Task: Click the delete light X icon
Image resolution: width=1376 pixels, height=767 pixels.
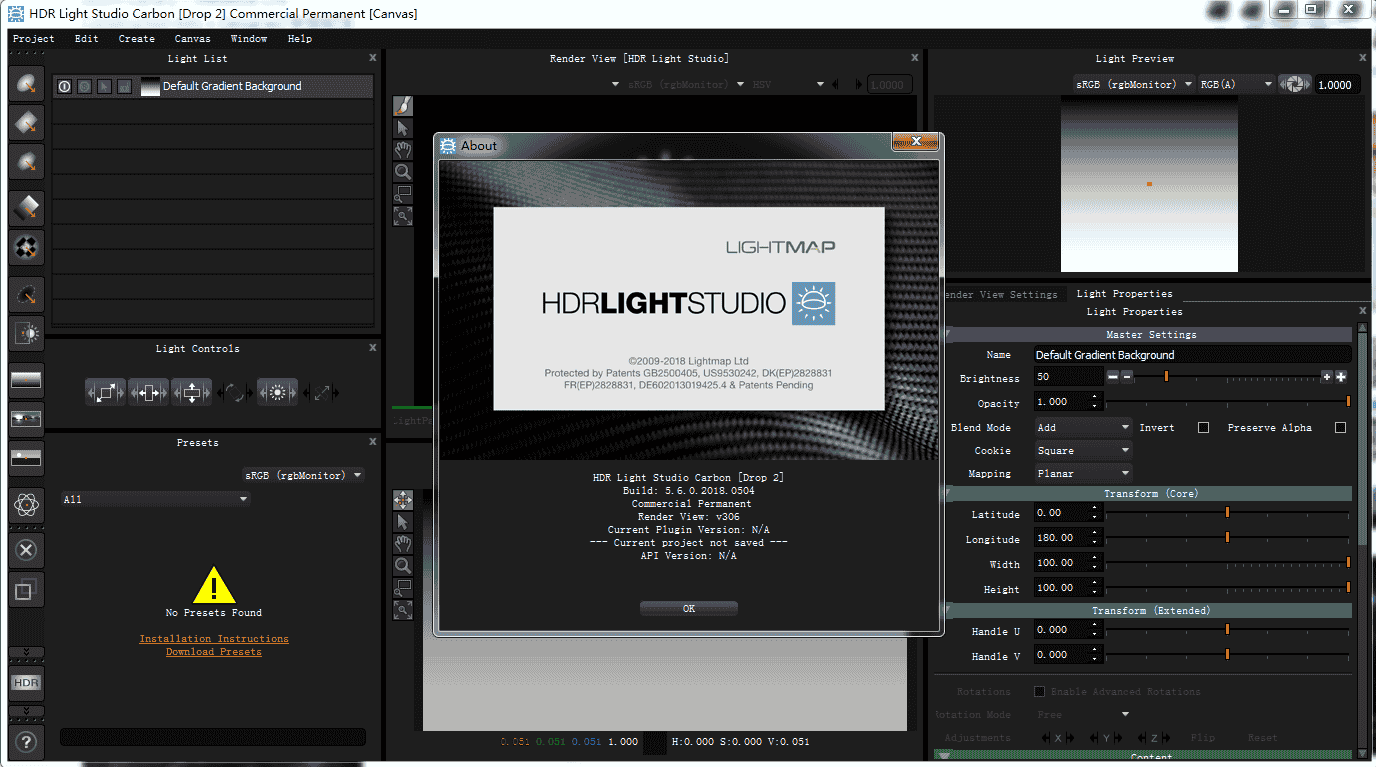Action: coord(25,549)
